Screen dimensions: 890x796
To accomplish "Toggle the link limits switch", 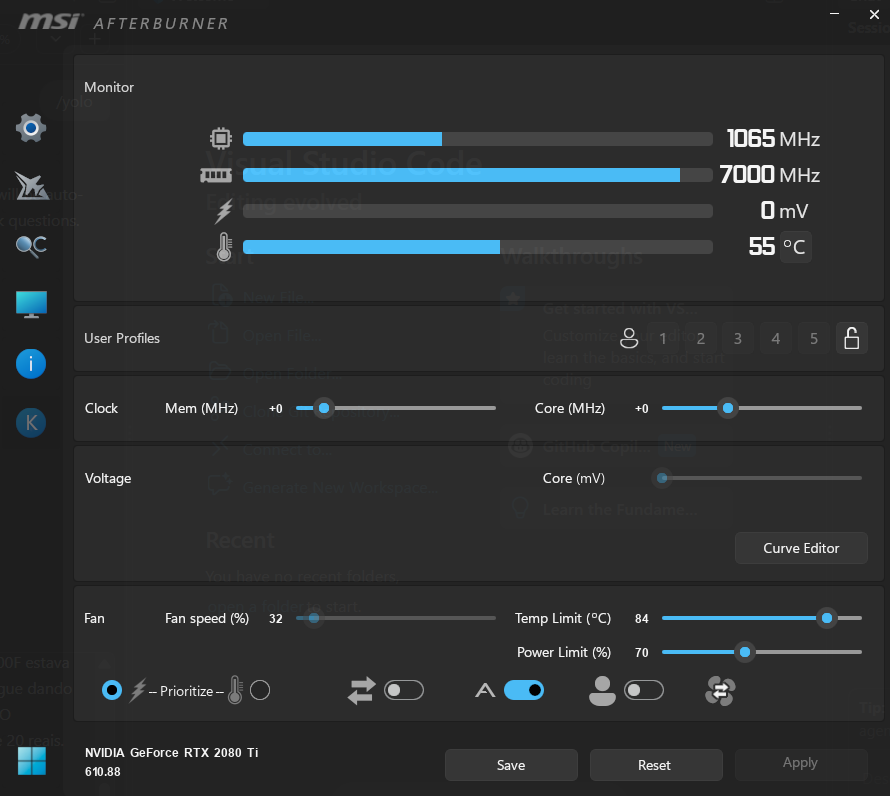I will click(x=404, y=690).
